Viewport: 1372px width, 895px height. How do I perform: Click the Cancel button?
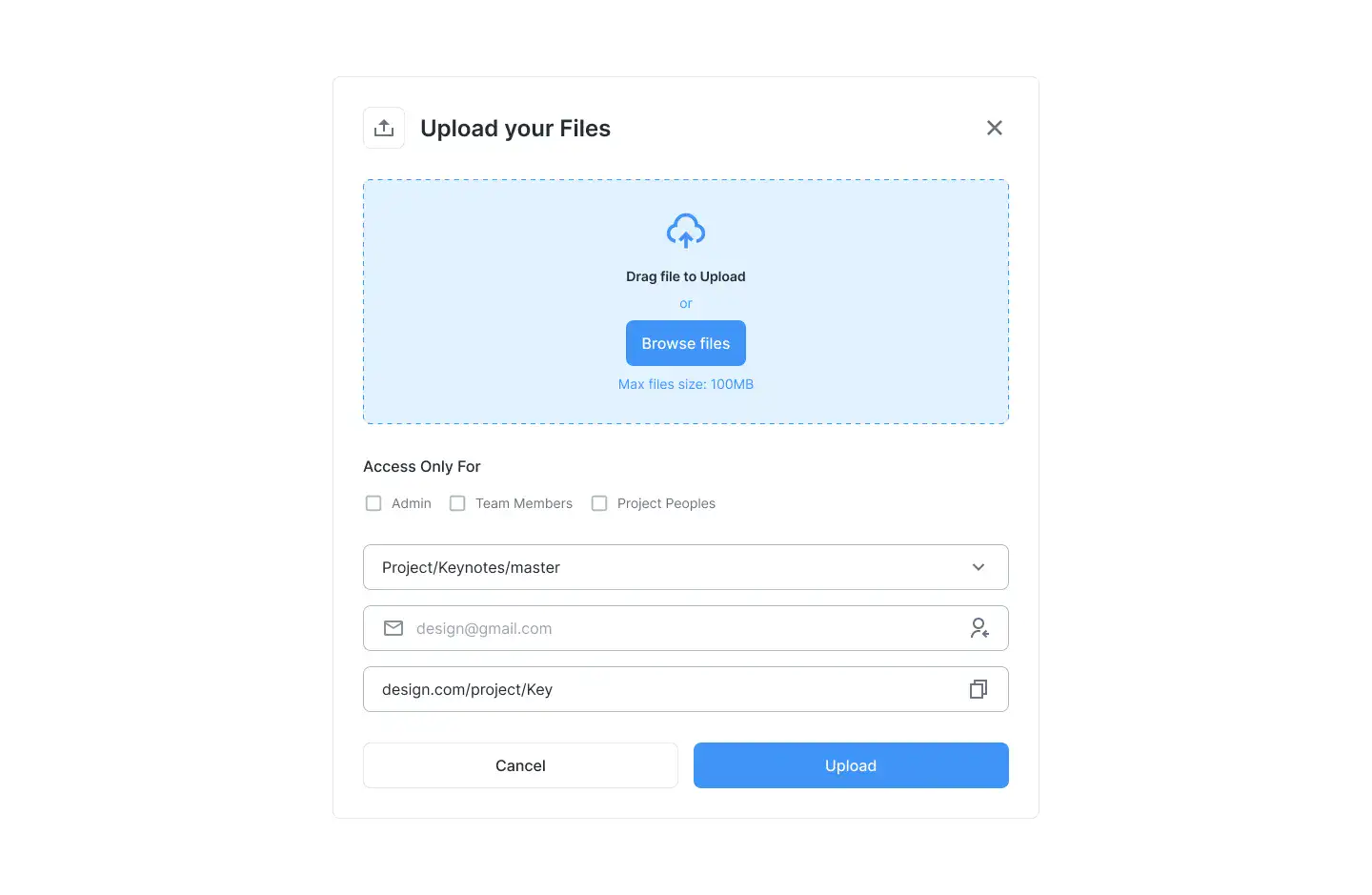click(520, 765)
